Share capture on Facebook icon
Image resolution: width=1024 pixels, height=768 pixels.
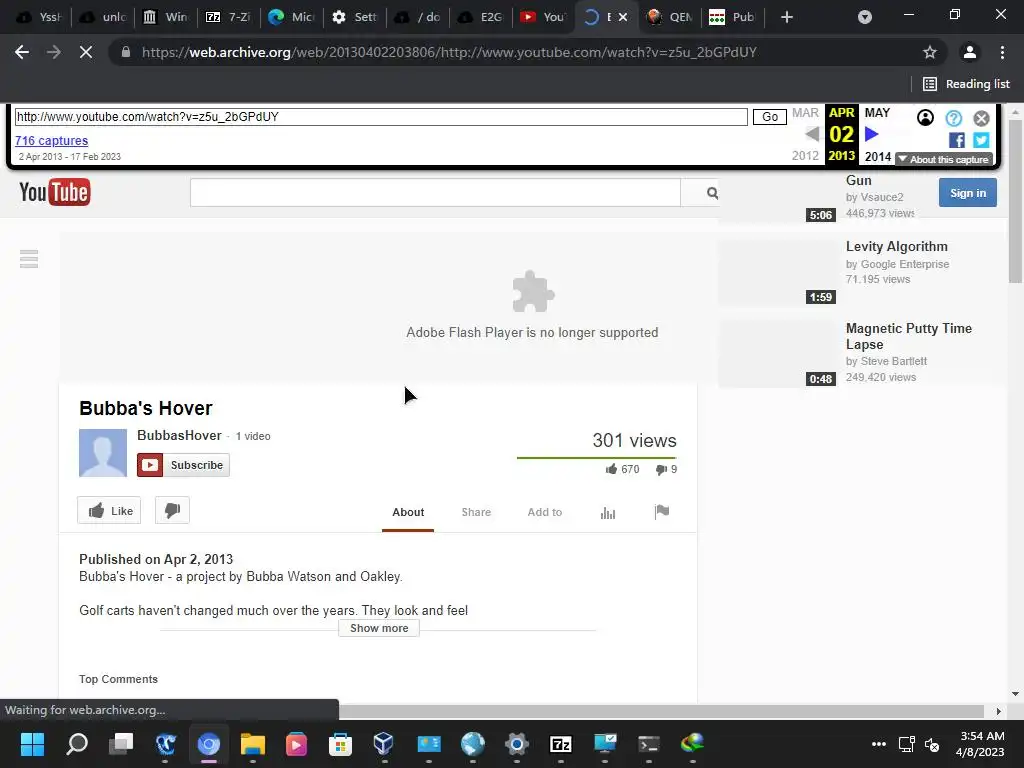957,140
